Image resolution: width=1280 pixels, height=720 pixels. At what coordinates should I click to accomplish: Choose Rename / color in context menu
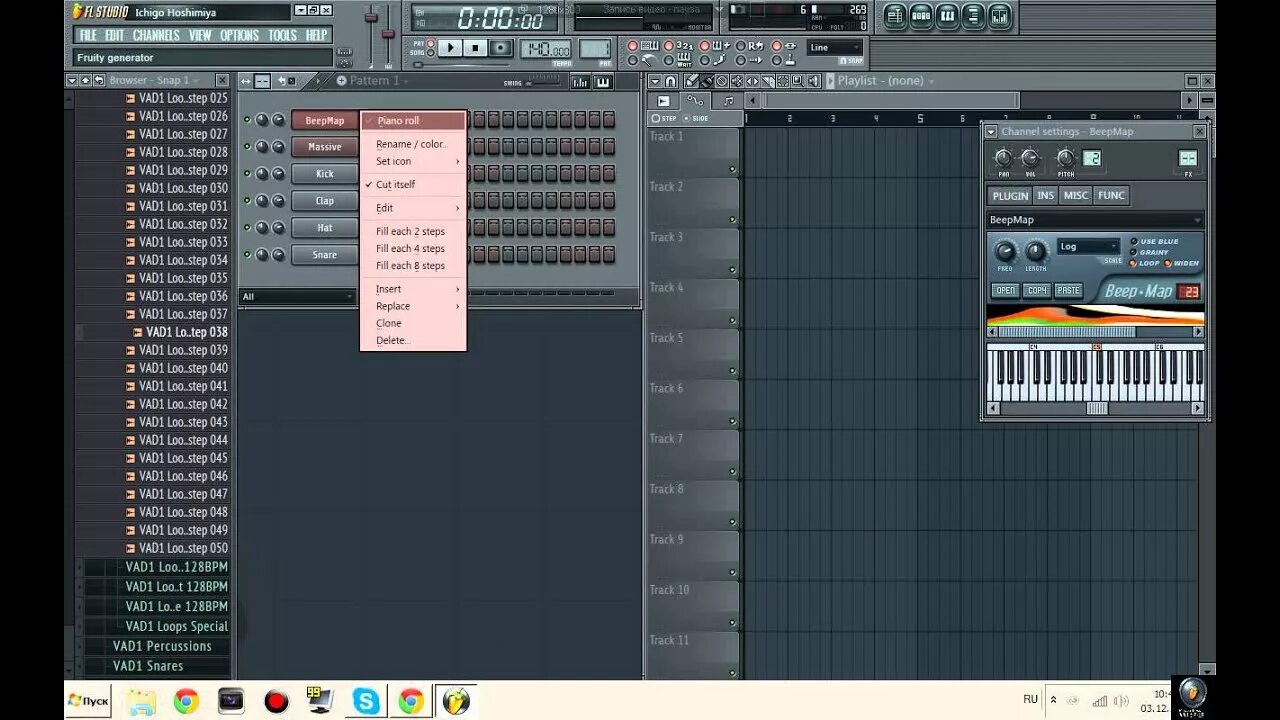pyautogui.click(x=413, y=144)
